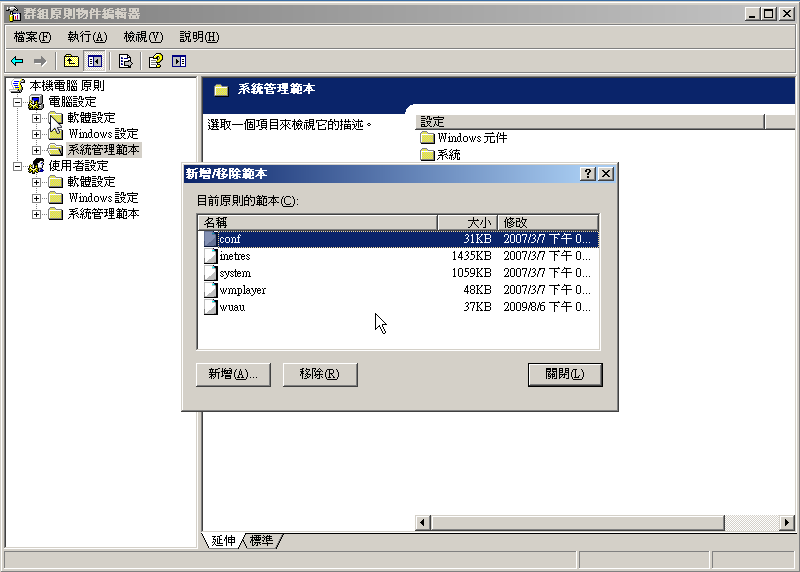
Task: Select the wmplayer row name
Action: click(242, 290)
